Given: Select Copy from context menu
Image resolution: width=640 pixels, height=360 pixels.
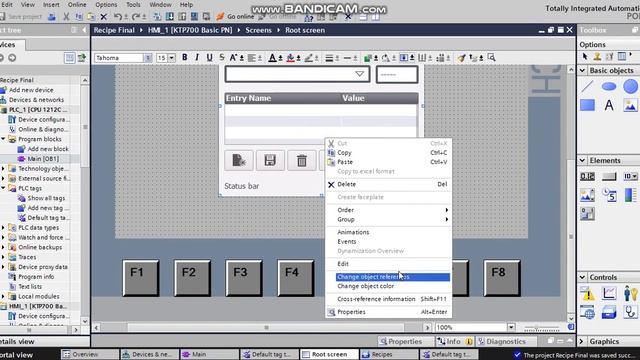Looking at the screenshot, I should [x=389, y=153].
